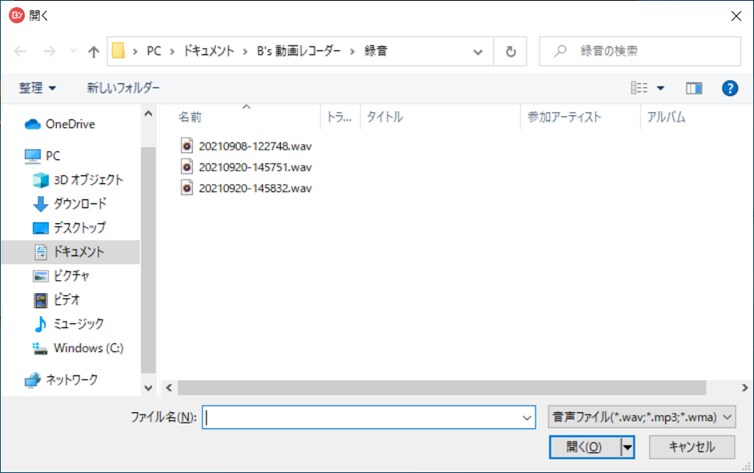Click 新しいフォルダー to create folder
The image size is (754, 473).
pos(123,88)
